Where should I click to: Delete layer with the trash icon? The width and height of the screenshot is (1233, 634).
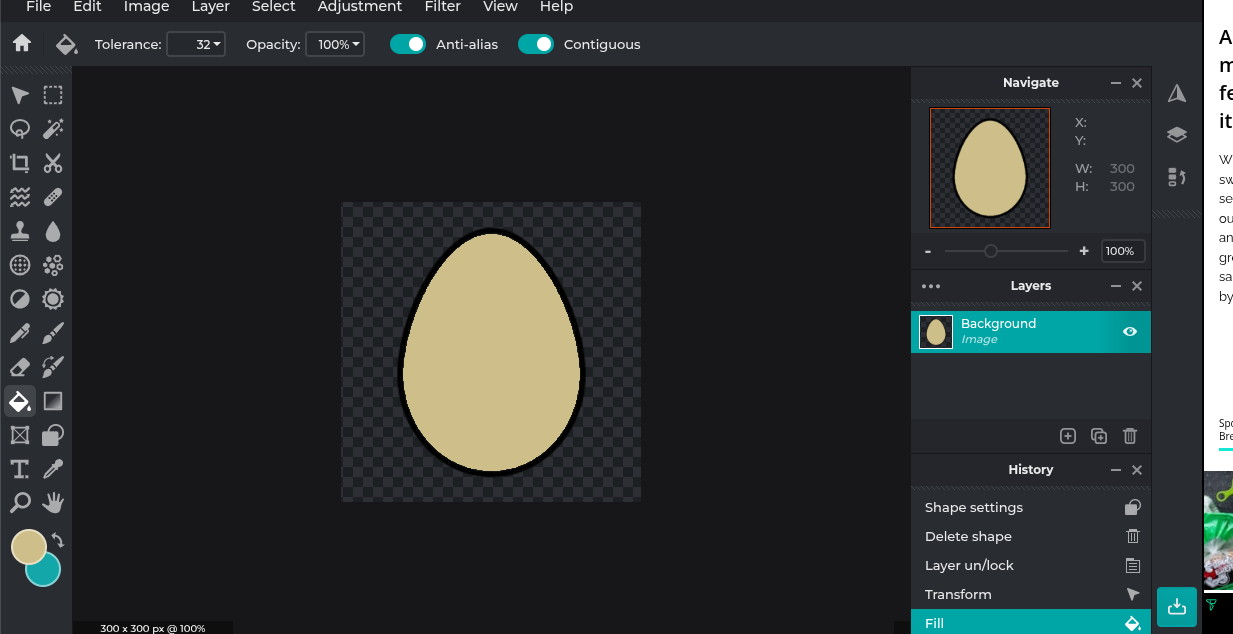click(1130, 436)
